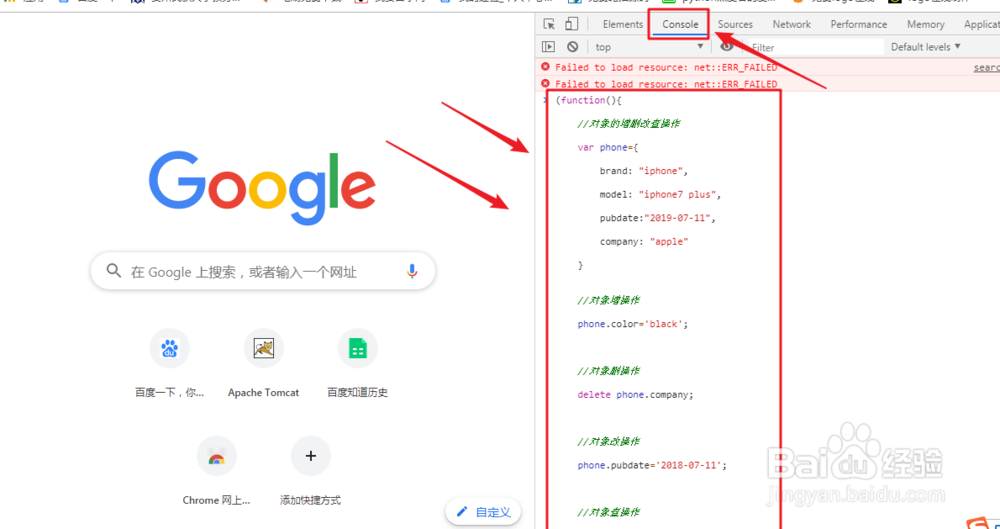Click the live expression eye icon
The width and height of the screenshot is (1000, 529).
[726, 47]
